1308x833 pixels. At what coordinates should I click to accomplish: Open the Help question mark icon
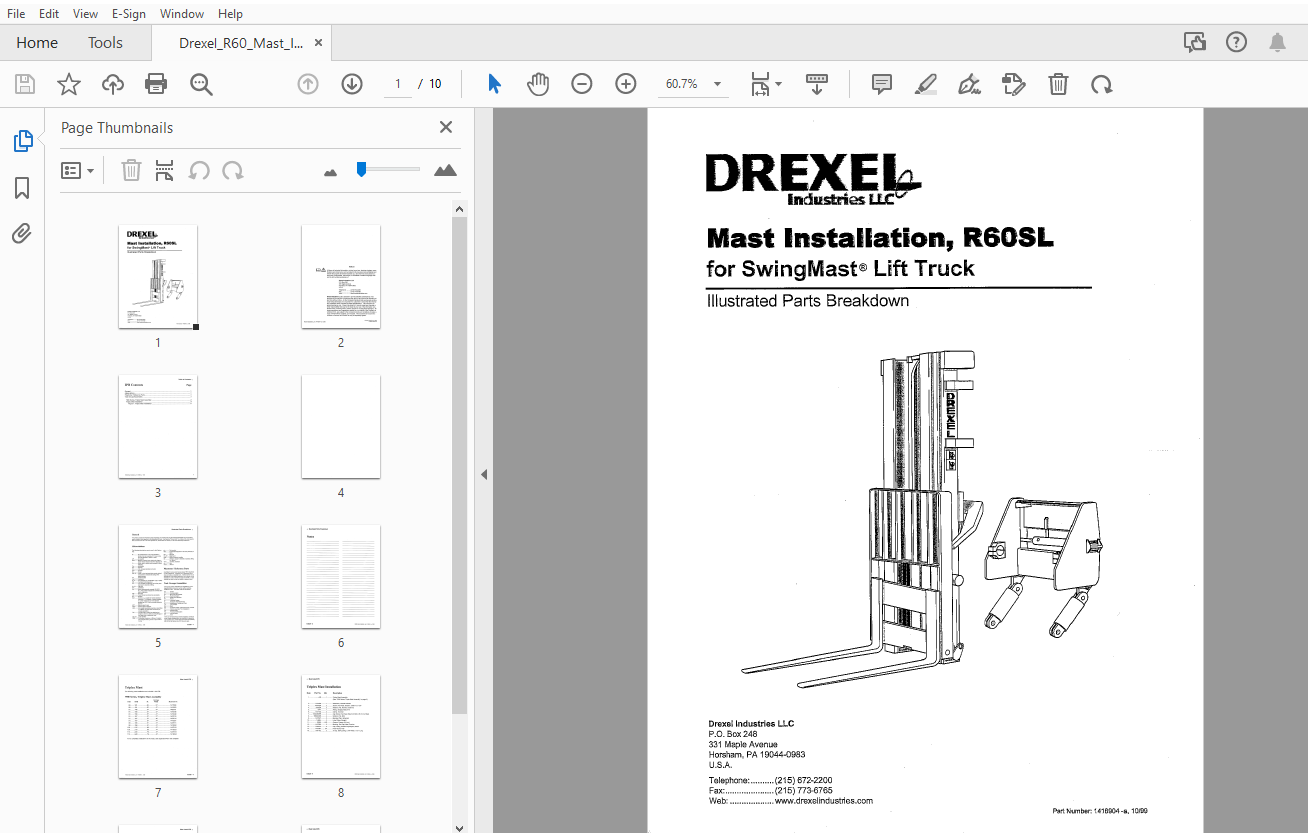pyautogui.click(x=1236, y=42)
